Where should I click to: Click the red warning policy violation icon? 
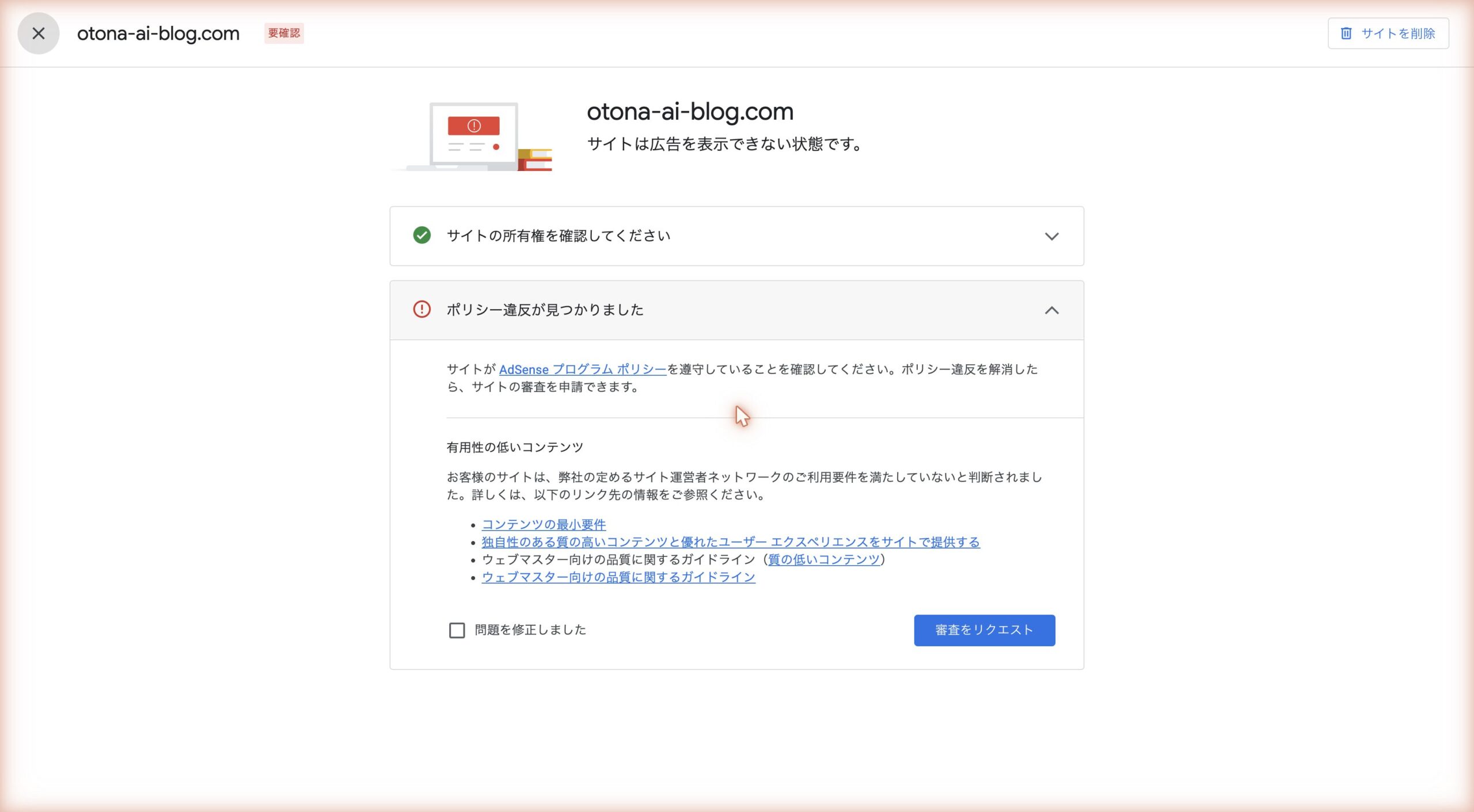coord(422,310)
